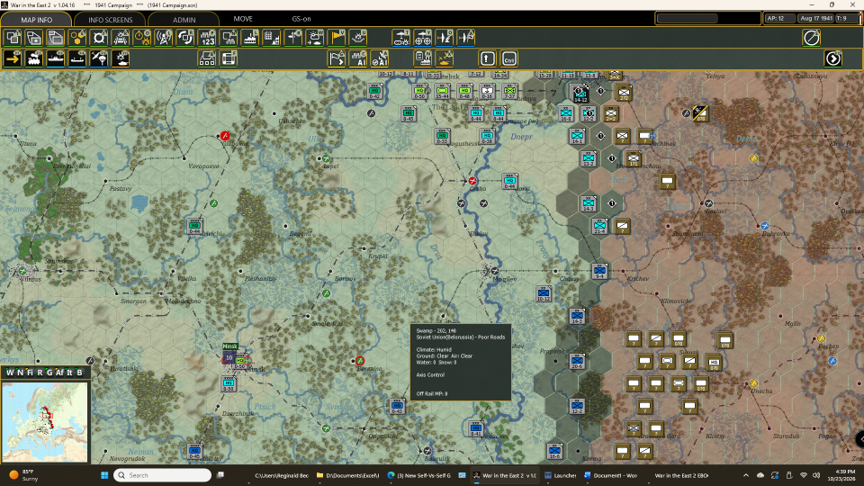Toggle the '123' factory numbers icon
This screenshot has width=864, height=486.
coord(207,38)
